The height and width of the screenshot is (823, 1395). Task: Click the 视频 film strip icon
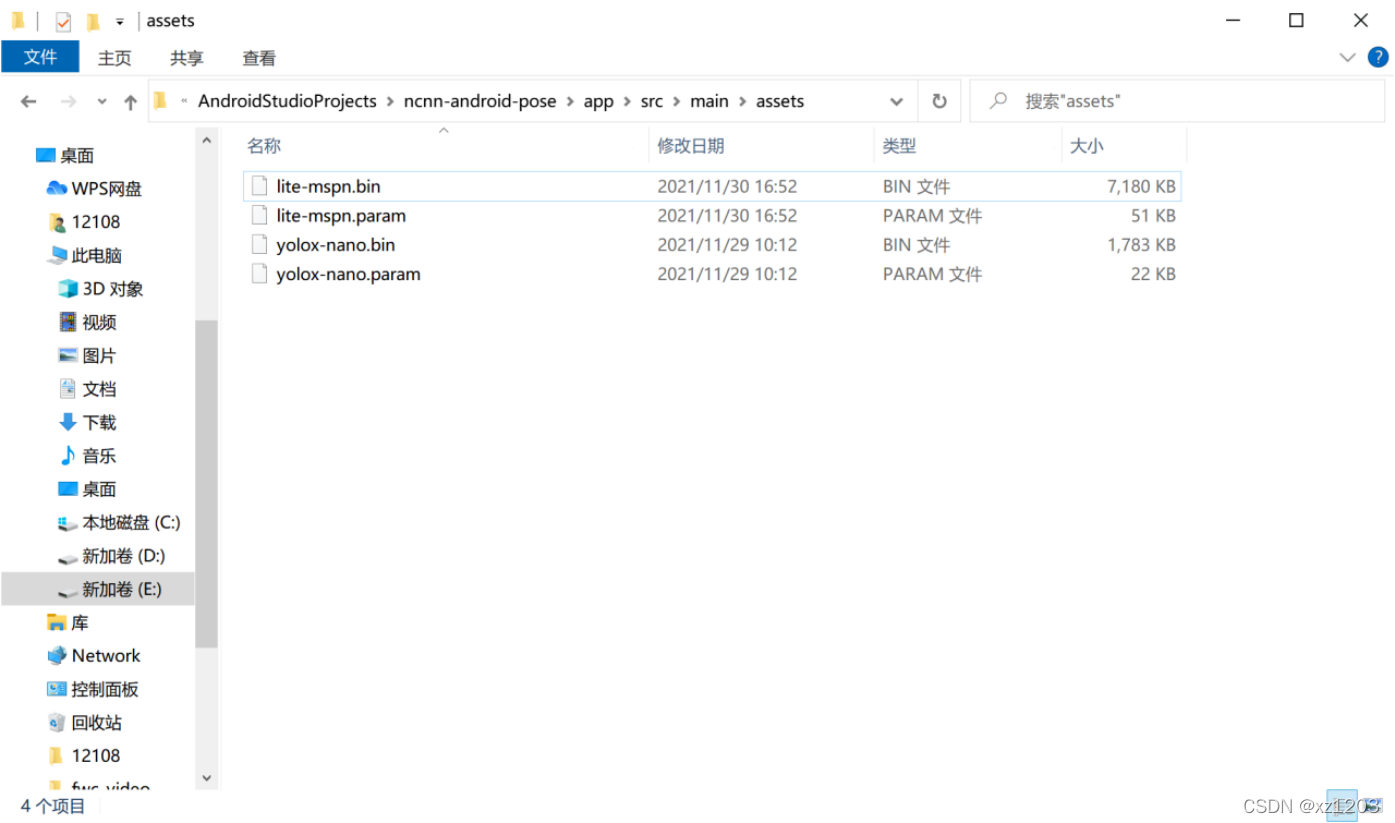point(68,322)
